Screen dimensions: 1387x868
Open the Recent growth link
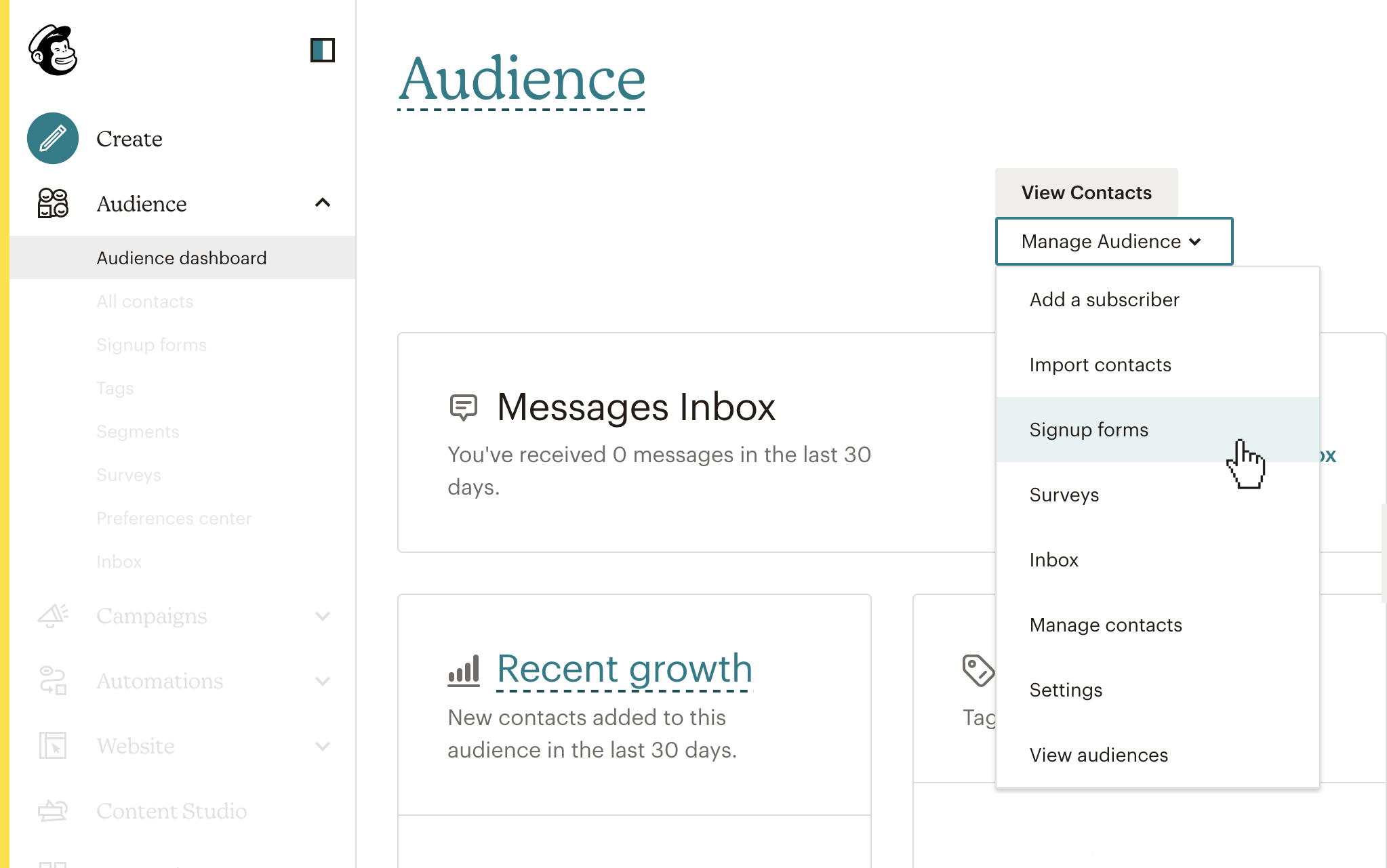click(624, 669)
